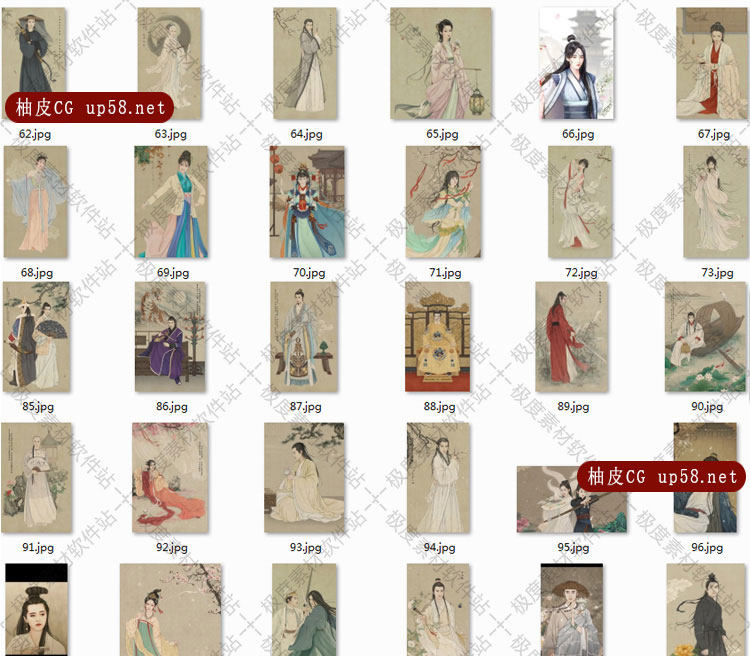Click the file name 96.jpg

pyautogui.click(x=707, y=547)
